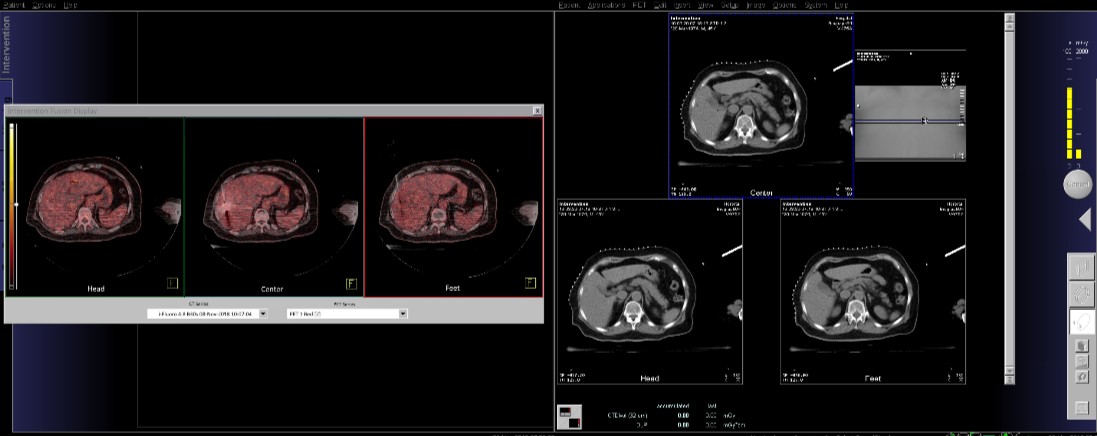This screenshot has width=1097, height=436.
Task: Open the Help menu in left window
Action: coord(71,5)
